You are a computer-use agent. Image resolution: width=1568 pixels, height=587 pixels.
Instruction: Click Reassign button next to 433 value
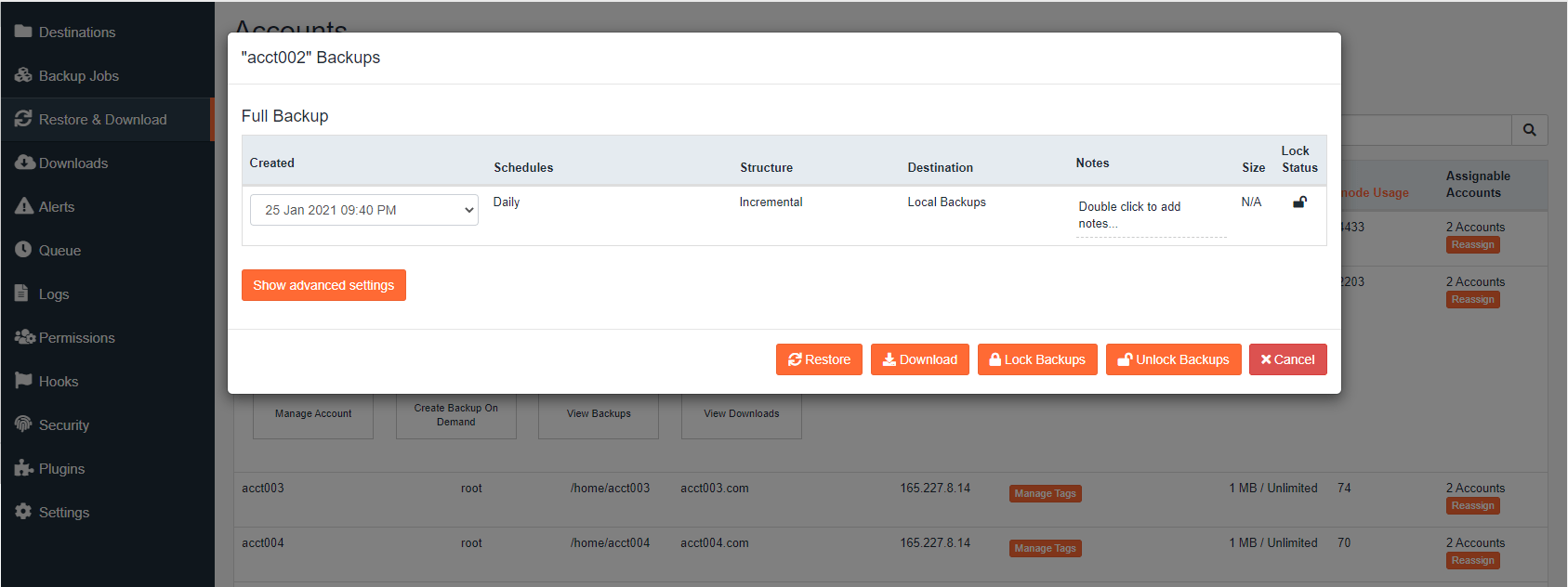click(x=1473, y=245)
